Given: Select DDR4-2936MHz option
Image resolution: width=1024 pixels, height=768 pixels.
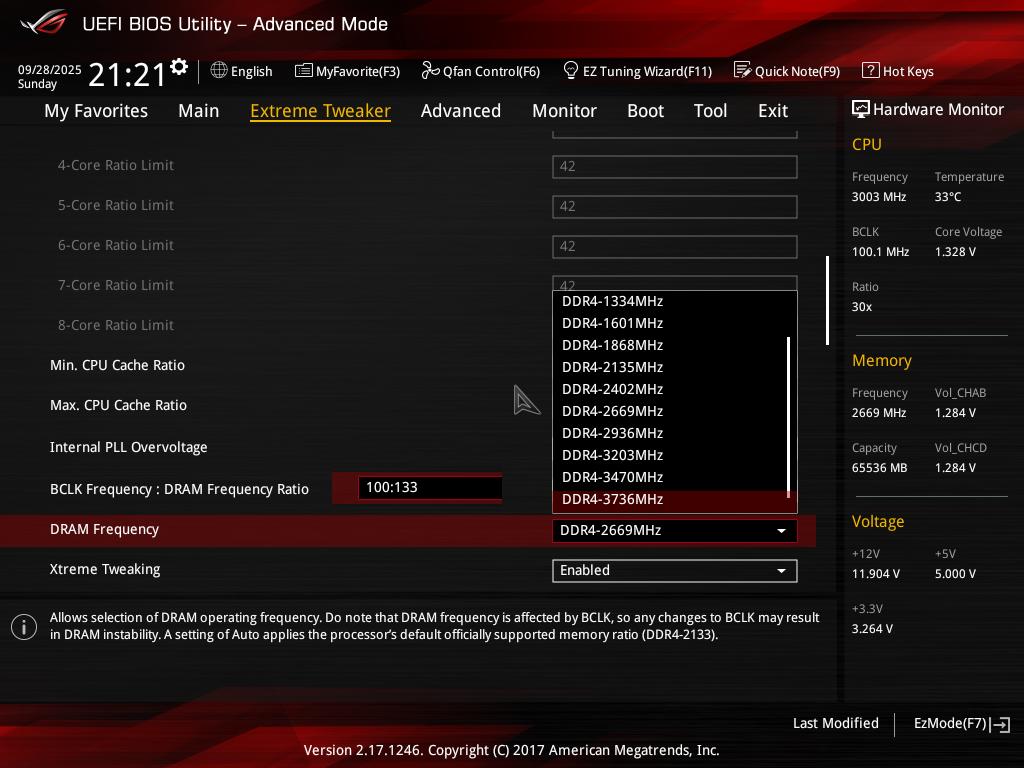Looking at the screenshot, I should click(x=670, y=433).
